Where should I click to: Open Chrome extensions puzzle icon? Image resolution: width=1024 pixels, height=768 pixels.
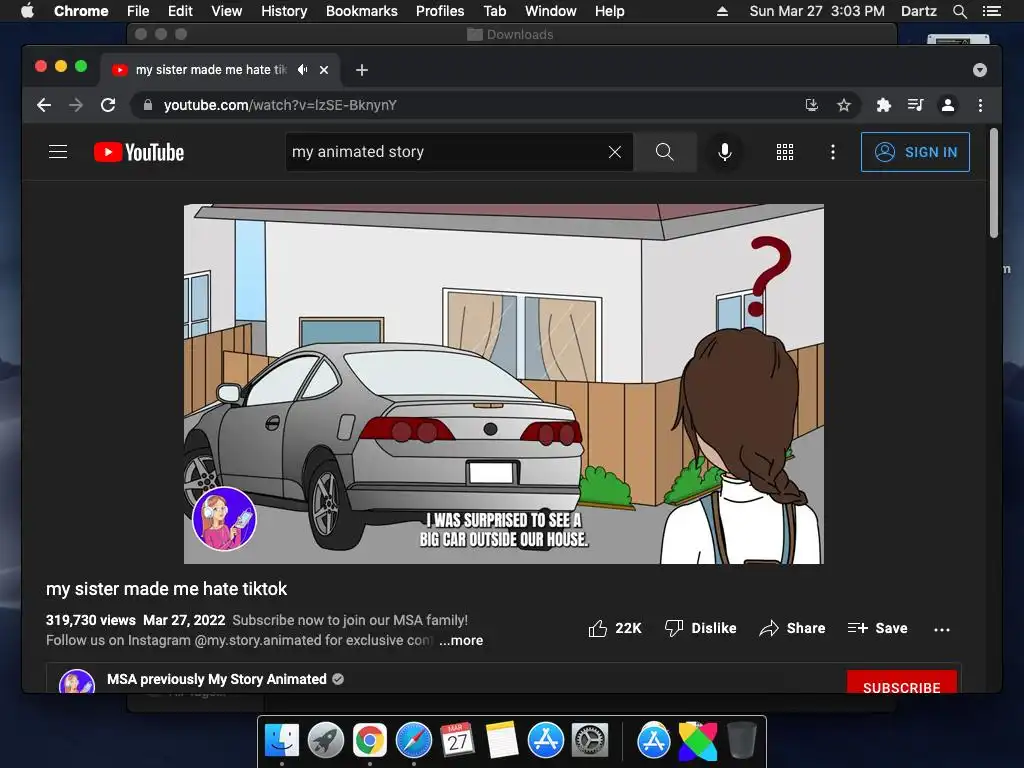(884, 105)
